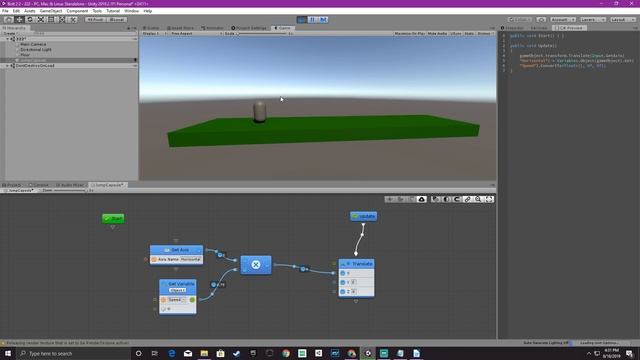
Task: Select the Get Axis node header
Action: pos(176,250)
